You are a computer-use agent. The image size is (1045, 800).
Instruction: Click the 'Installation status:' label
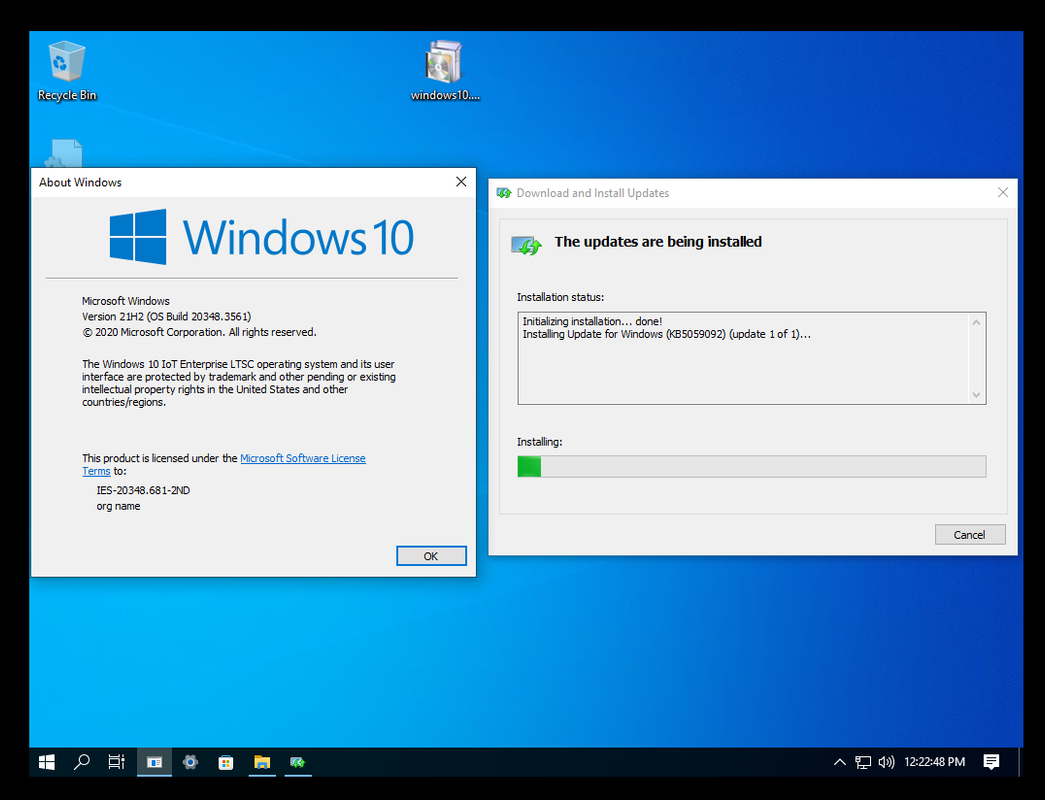(560, 297)
